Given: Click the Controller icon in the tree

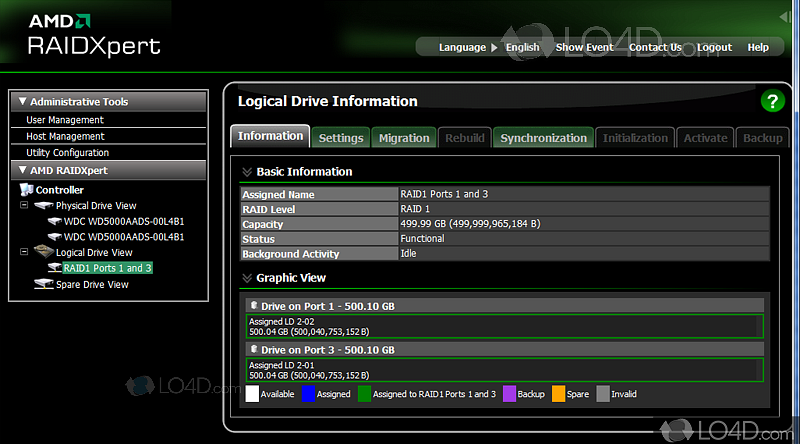Looking at the screenshot, I should tap(27, 190).
